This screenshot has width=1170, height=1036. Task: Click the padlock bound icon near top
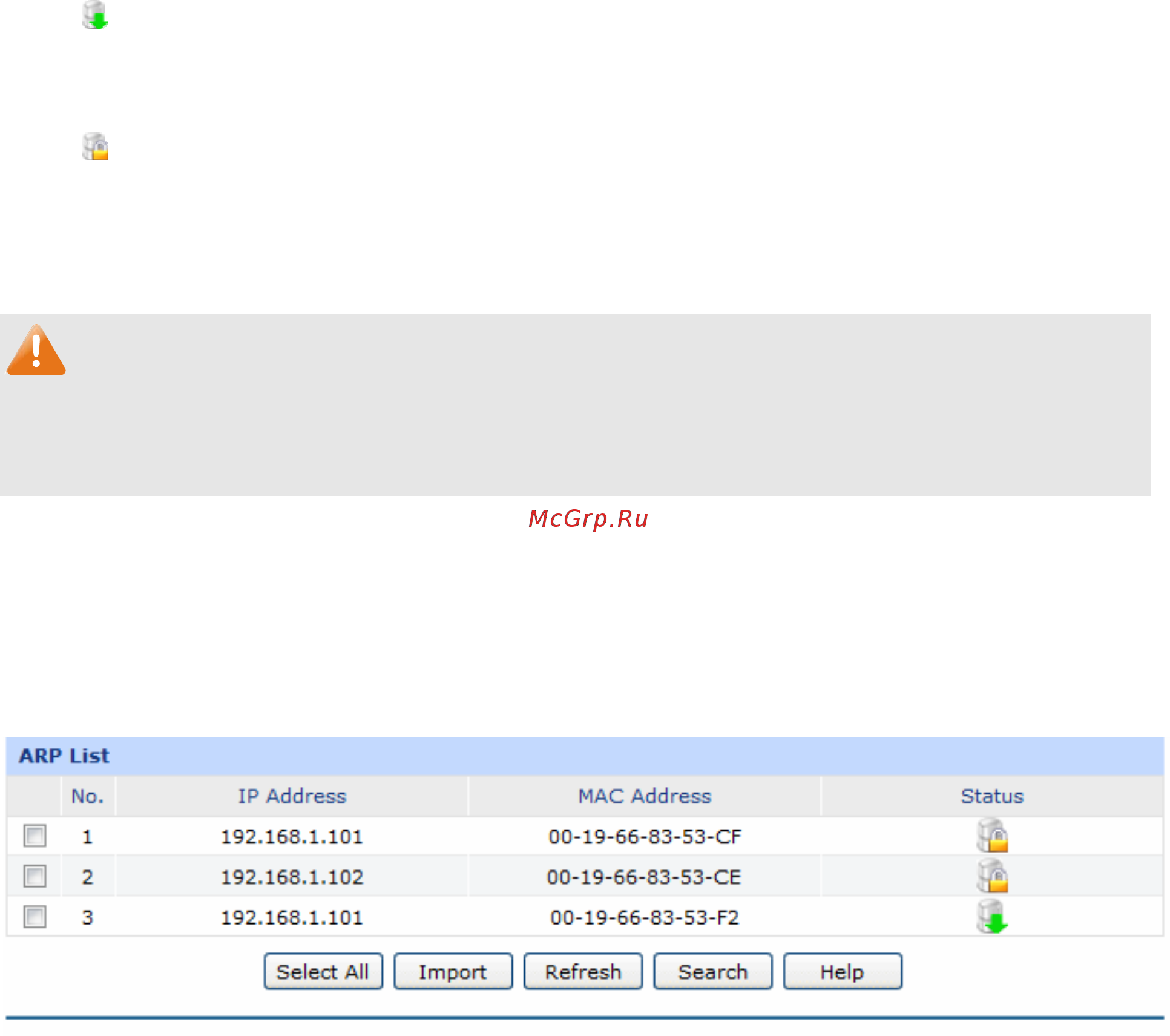tap(95, 147)
